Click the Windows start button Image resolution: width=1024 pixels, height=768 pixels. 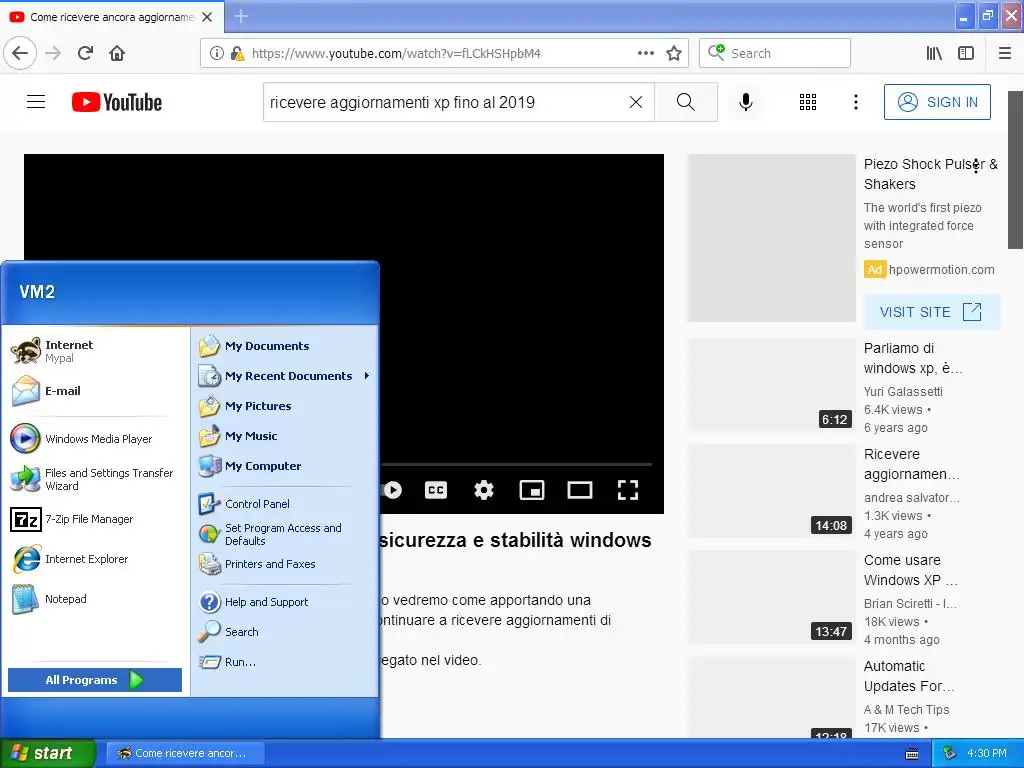pyautogui.click(x=47, y=753)
